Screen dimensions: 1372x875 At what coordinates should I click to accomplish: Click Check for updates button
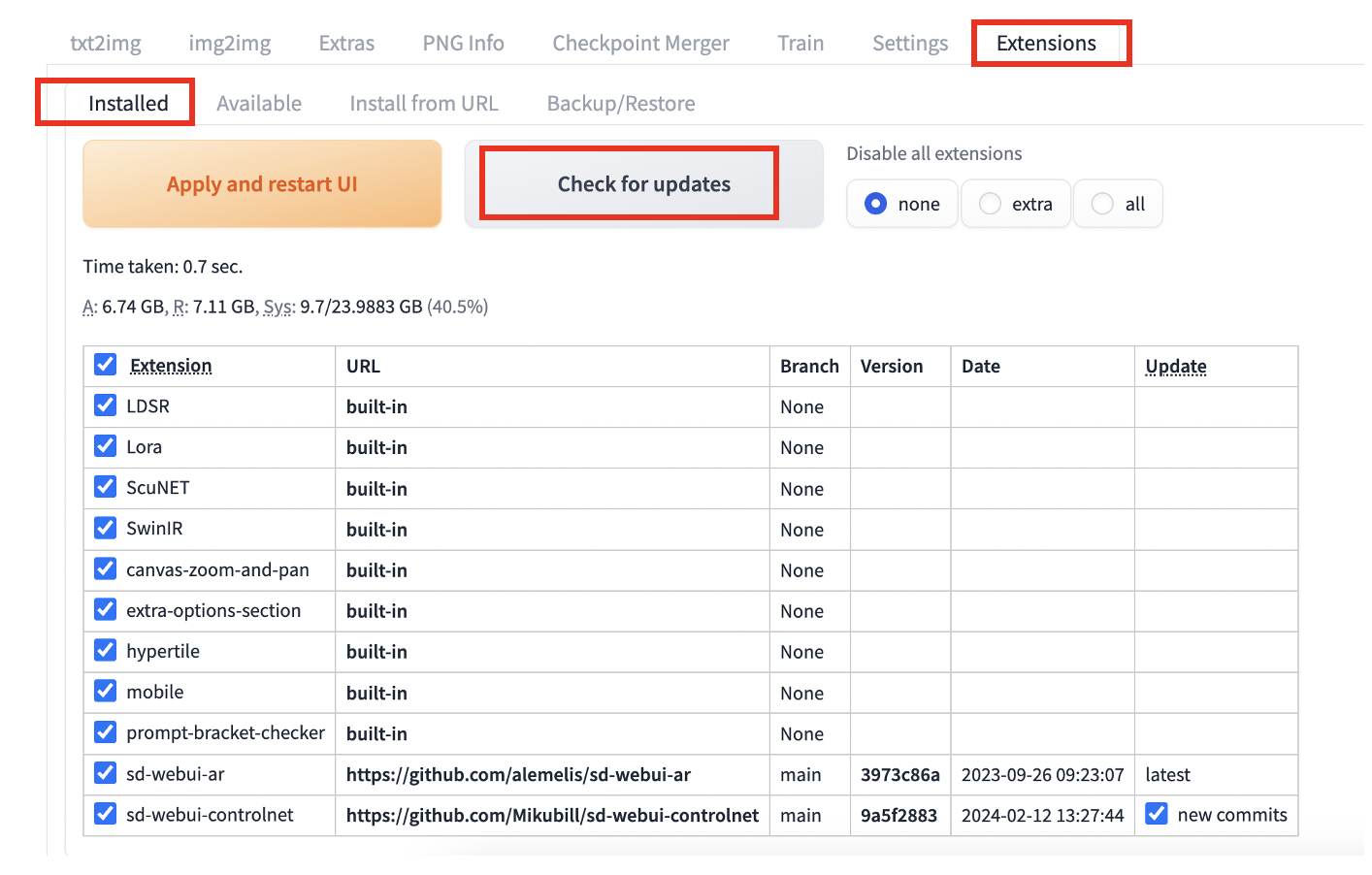(644, 184)
